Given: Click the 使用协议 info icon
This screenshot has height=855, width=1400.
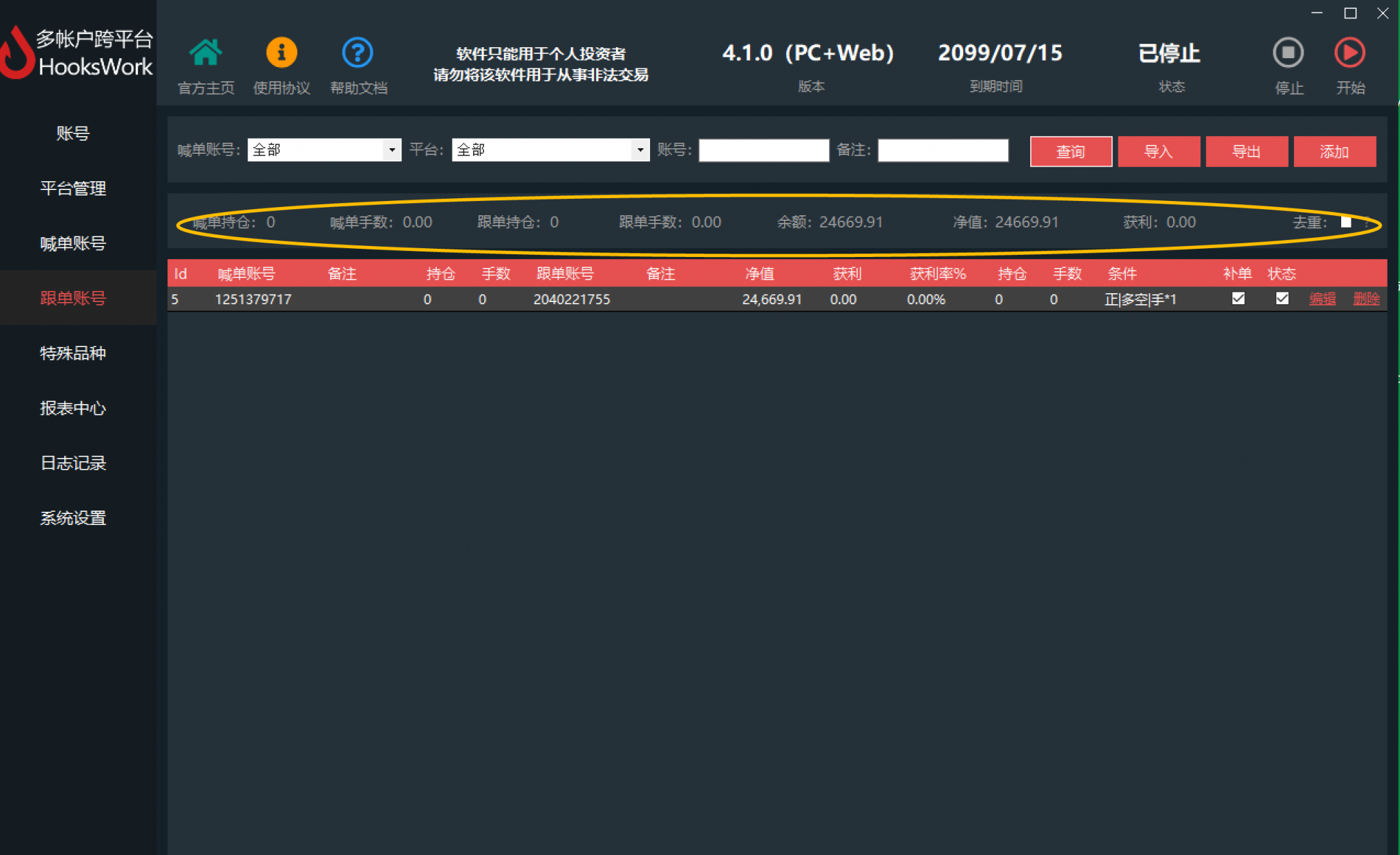Looking at the screenshot, I should (281, 53).
